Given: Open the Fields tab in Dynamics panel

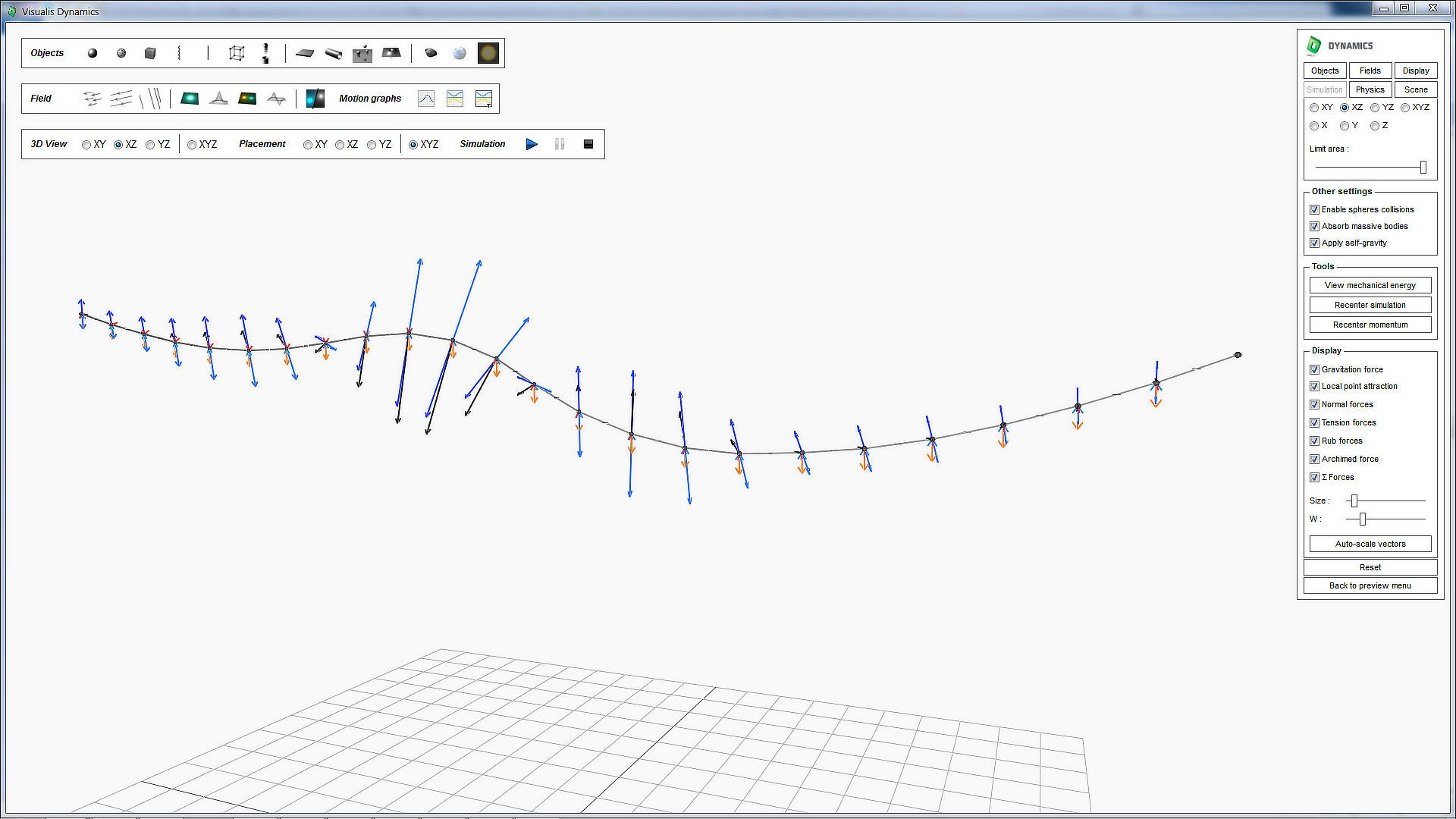Looking at the screenshot, I should (x=1370, y=71).
